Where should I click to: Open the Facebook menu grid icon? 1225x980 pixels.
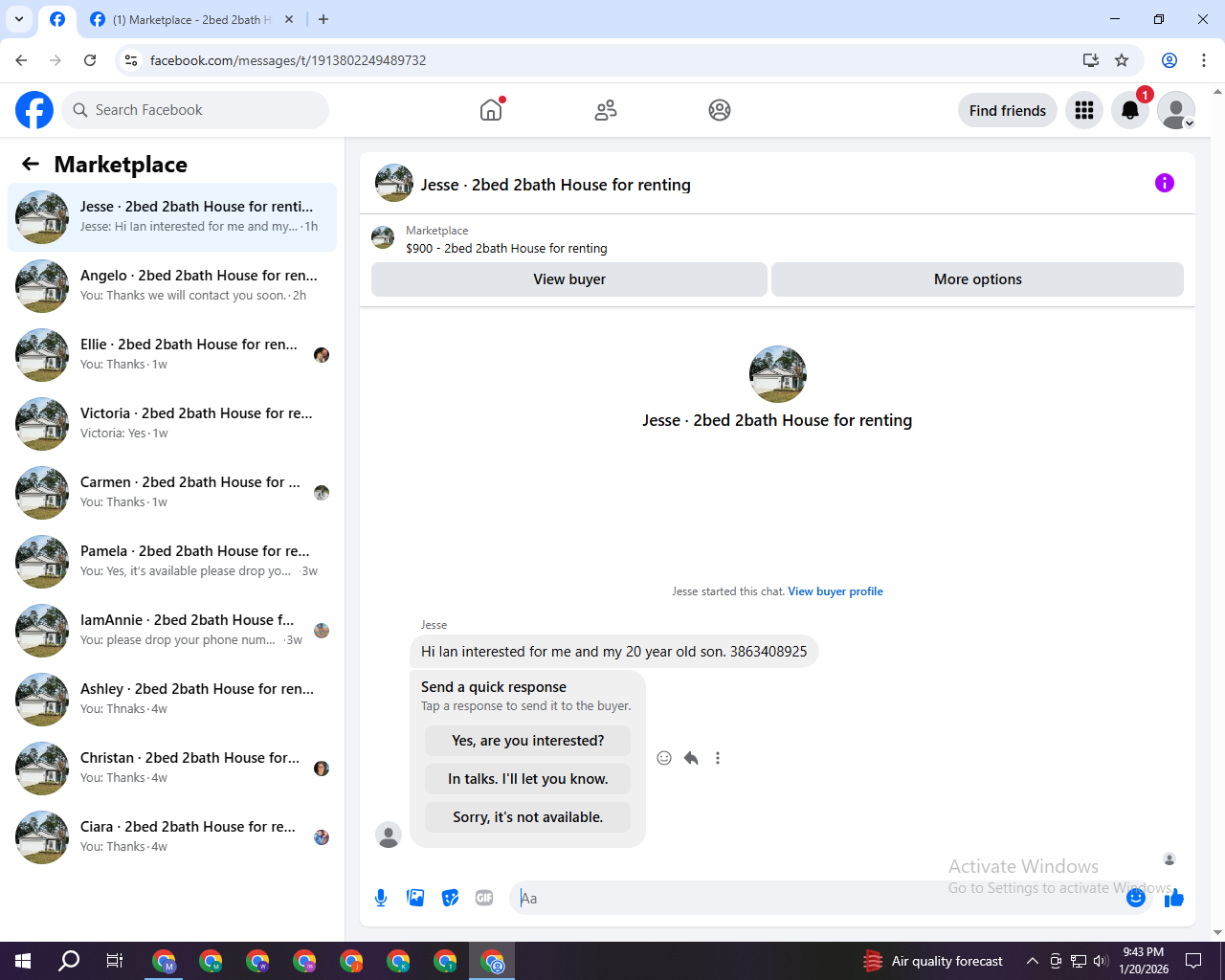1084,110
